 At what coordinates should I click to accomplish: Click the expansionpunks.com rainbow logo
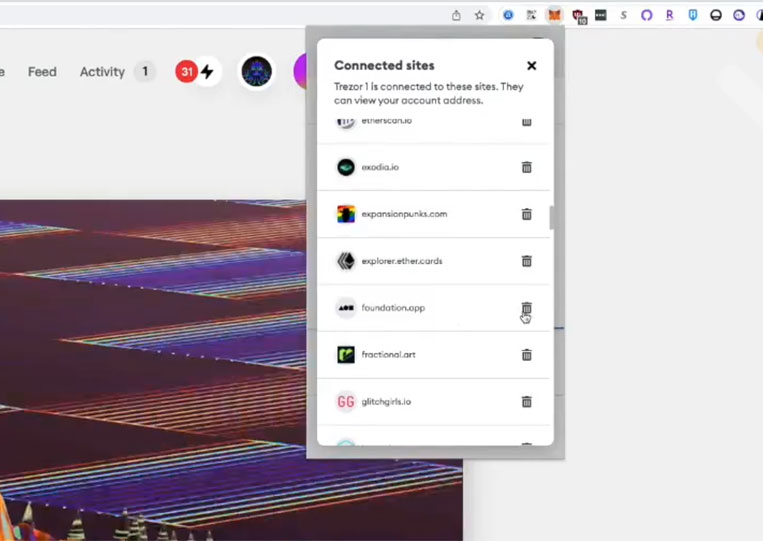(x=346, y=214)
